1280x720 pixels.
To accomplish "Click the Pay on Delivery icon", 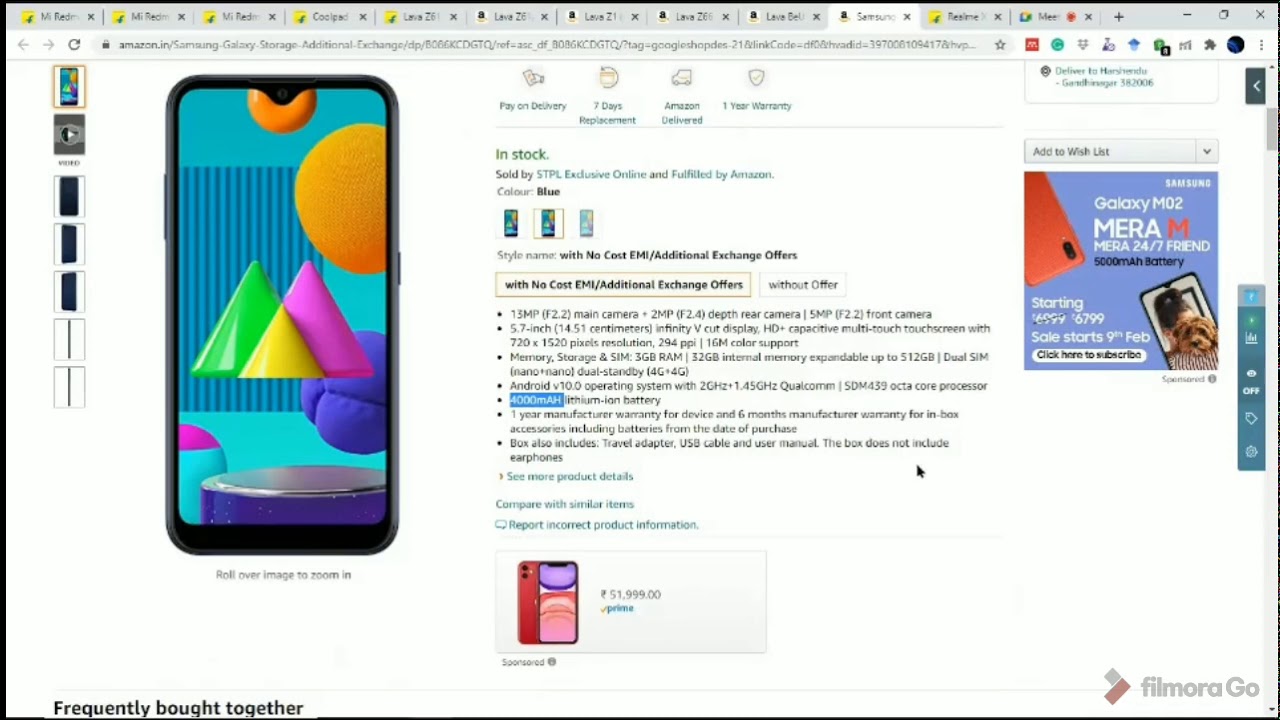I will click(533, 78).
